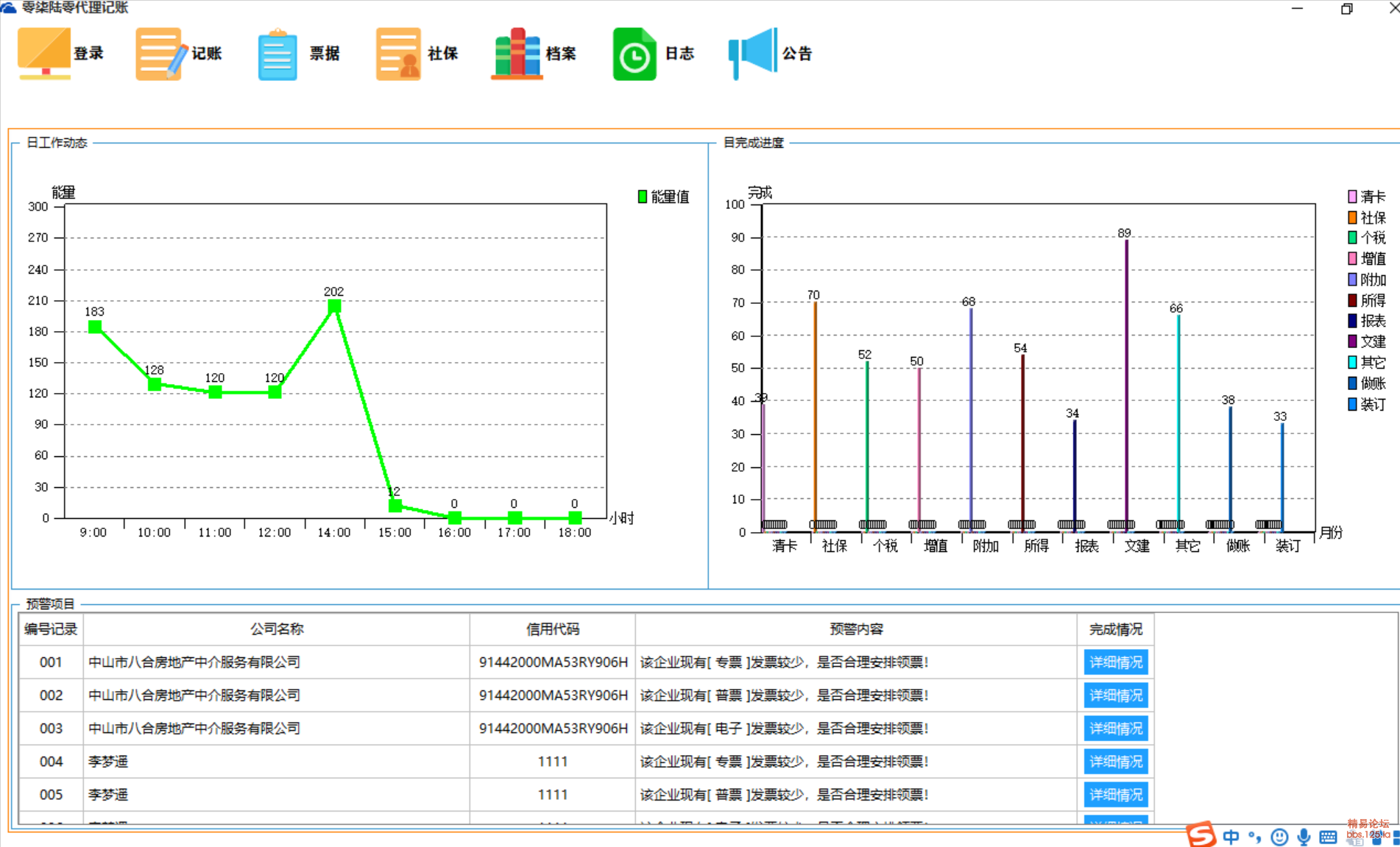Open the 登录 login monitor icon
The width and height of the screenshot is (1400, 847).
(x=44, y=53)
